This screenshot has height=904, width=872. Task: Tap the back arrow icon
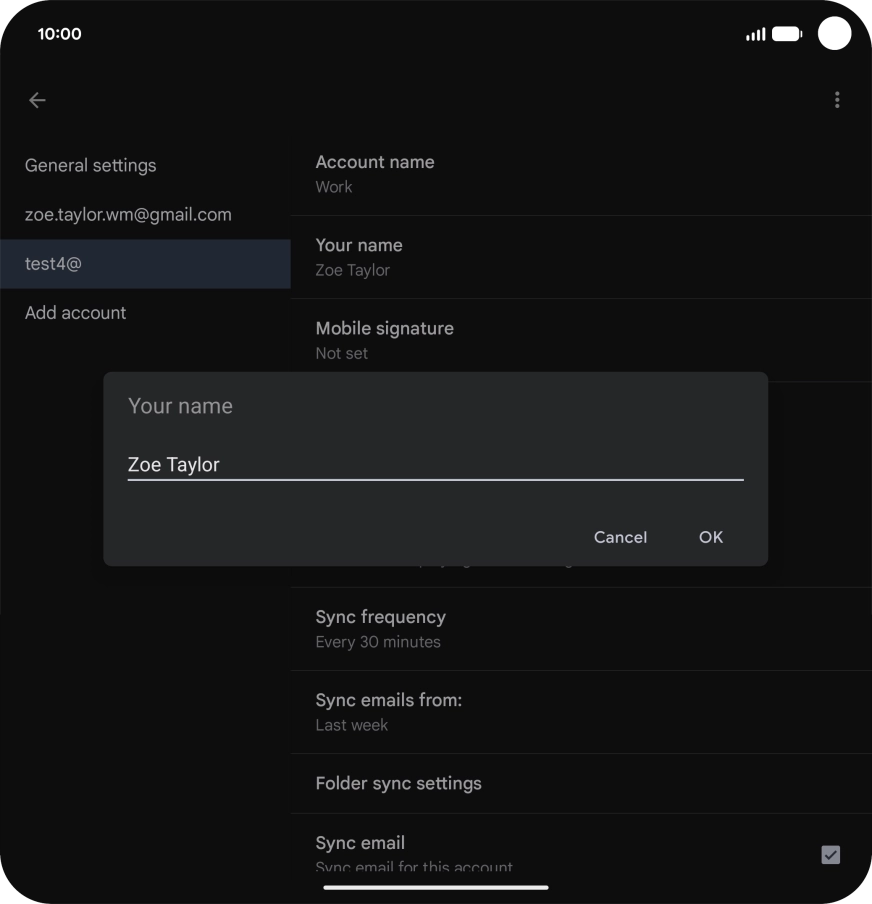[x=37, y=100]
